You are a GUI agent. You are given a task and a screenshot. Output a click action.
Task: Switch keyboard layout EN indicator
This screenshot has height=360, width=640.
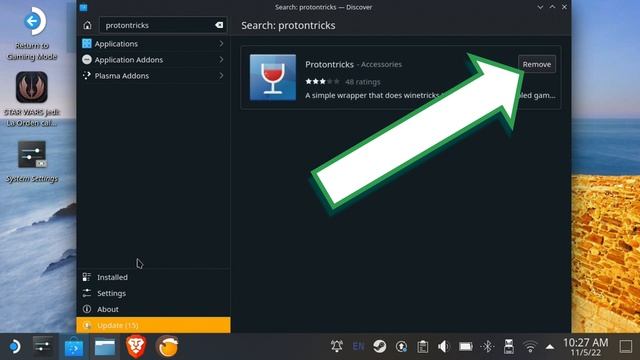coord(358,347)
